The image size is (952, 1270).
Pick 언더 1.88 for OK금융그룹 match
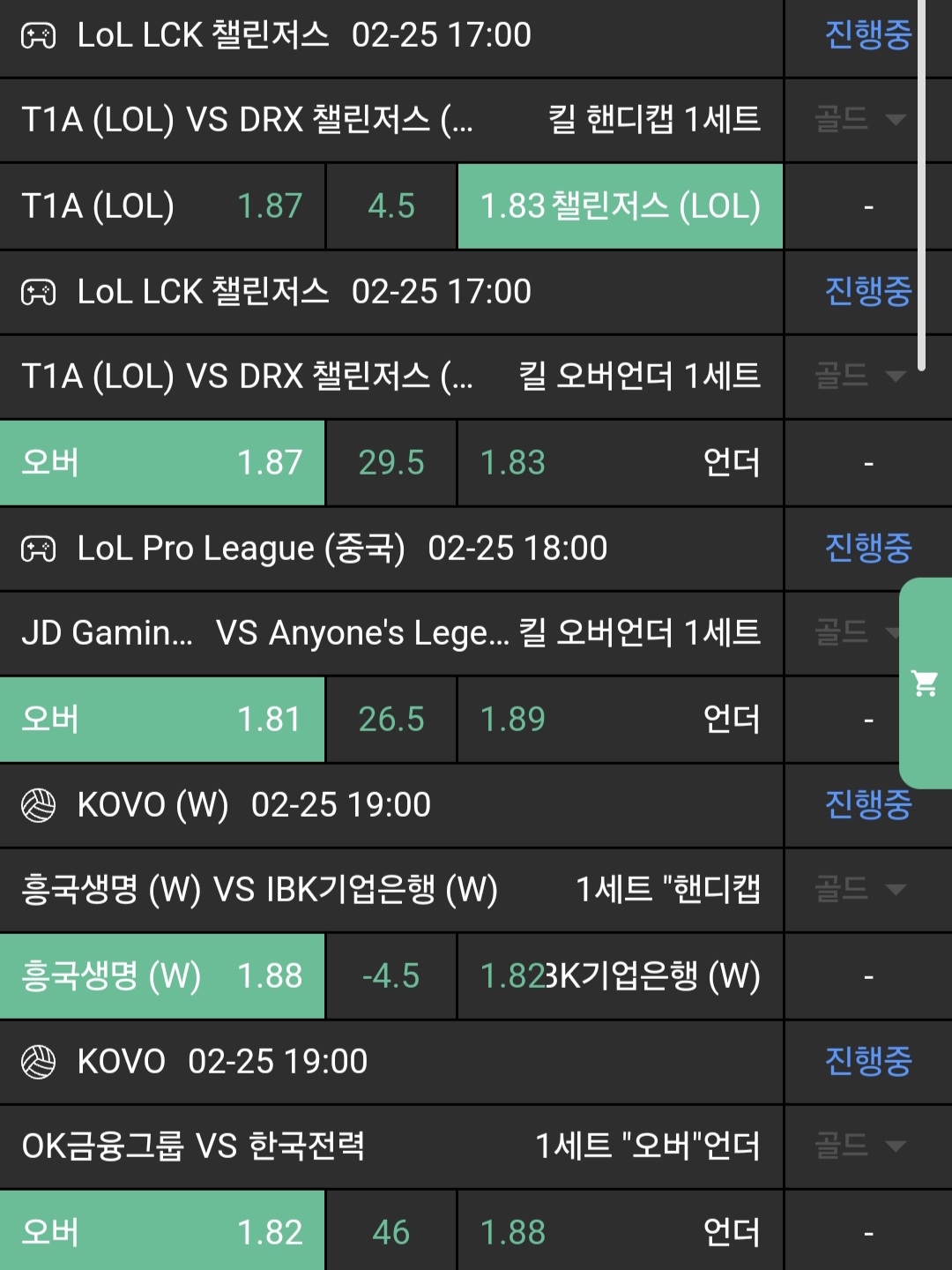pos(620,1233)
